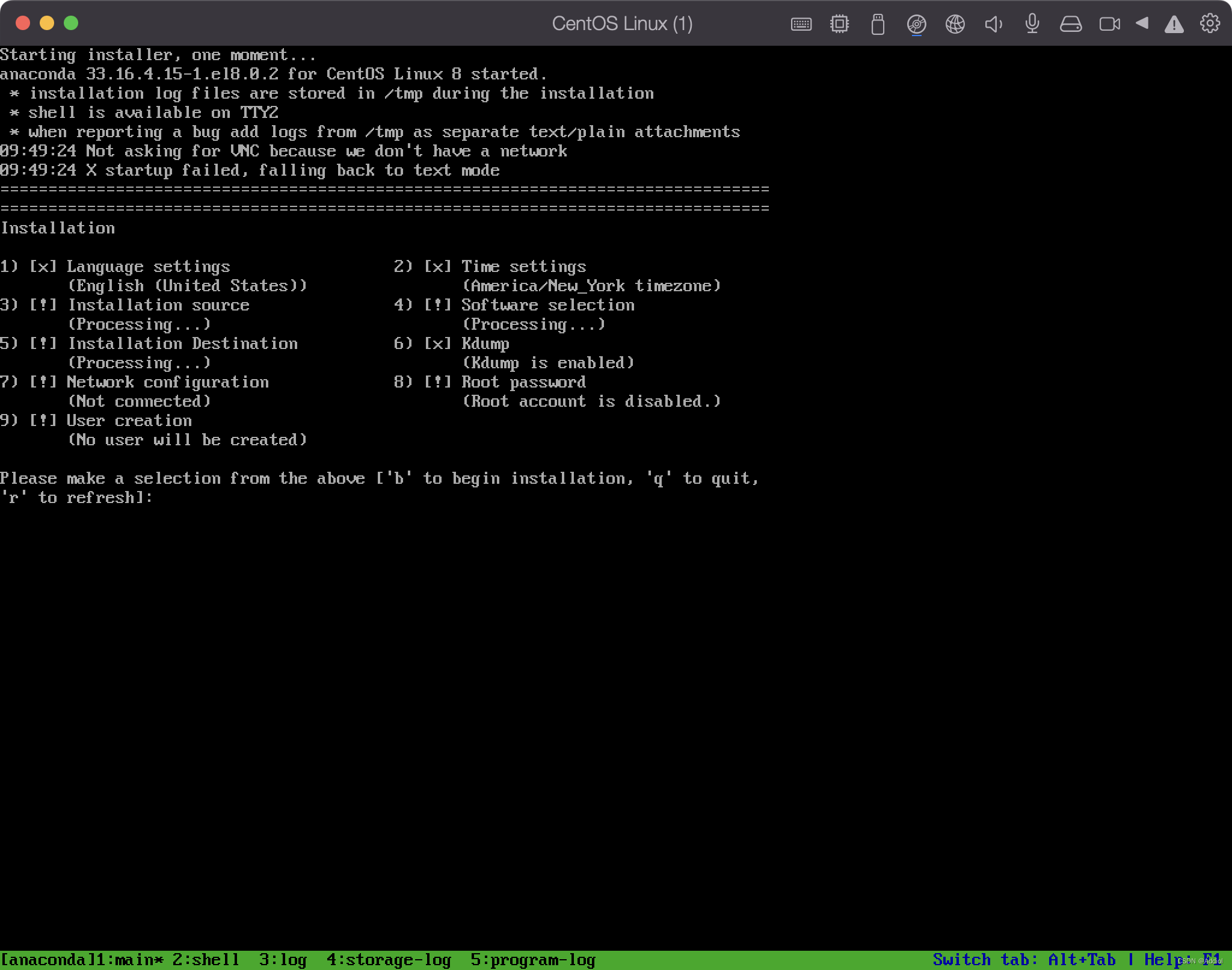Click the 'CentOS Linux (1)' window title
Viewport: 1232px width, 970px height.
pyautogui.click(x=623, y=23)
